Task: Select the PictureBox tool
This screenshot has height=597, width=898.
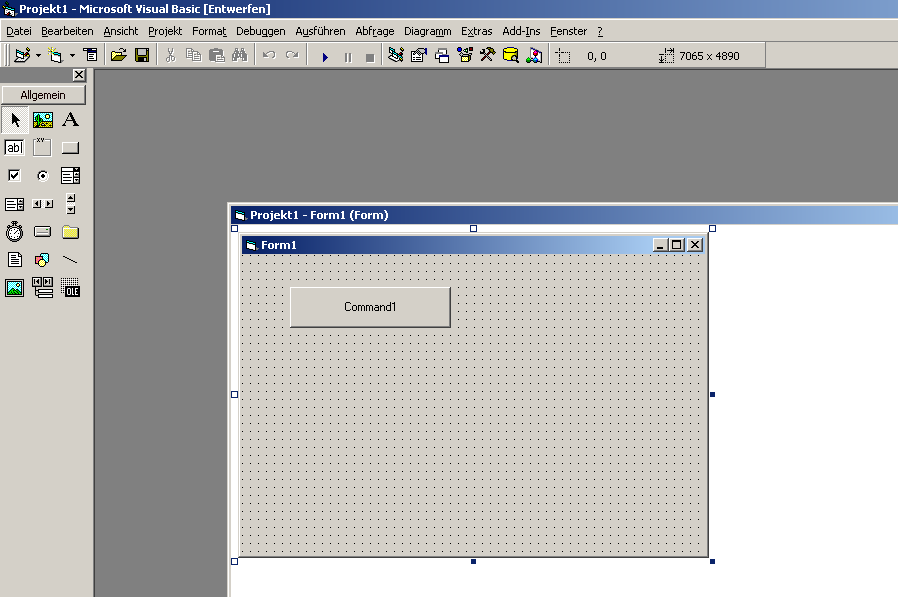Action: point(43,120)
